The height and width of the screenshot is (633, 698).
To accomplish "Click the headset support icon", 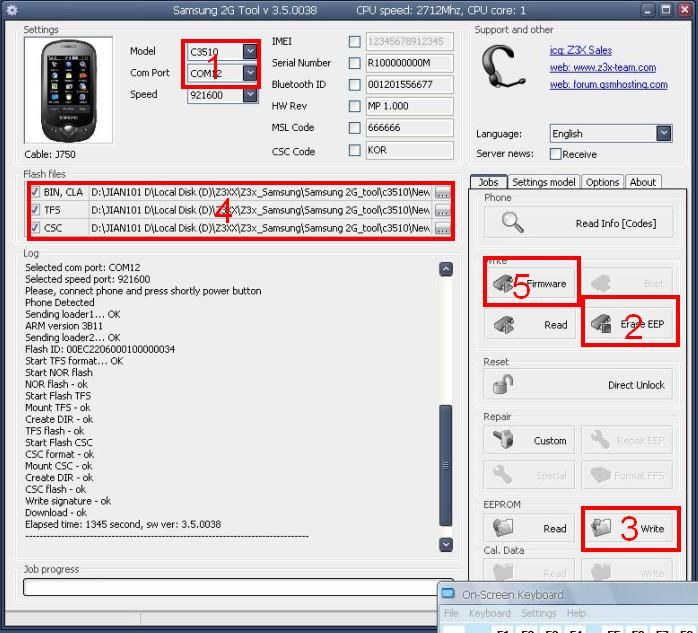I will [503, 66].
